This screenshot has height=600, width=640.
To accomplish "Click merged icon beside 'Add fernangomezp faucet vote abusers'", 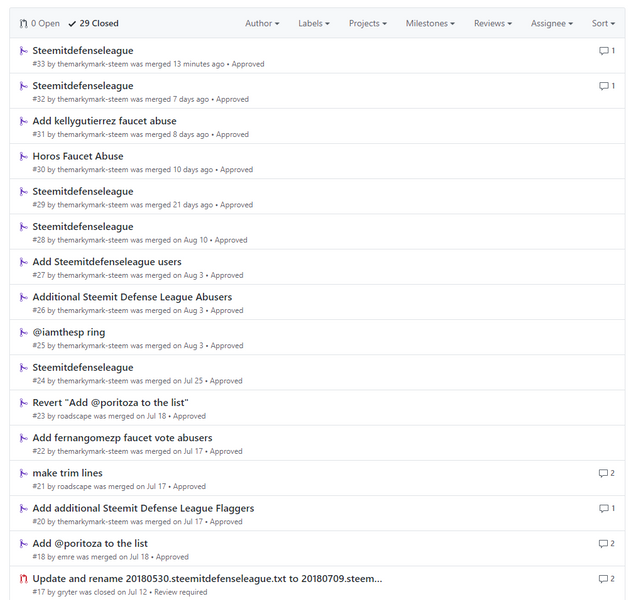I will tap(24, 438).
